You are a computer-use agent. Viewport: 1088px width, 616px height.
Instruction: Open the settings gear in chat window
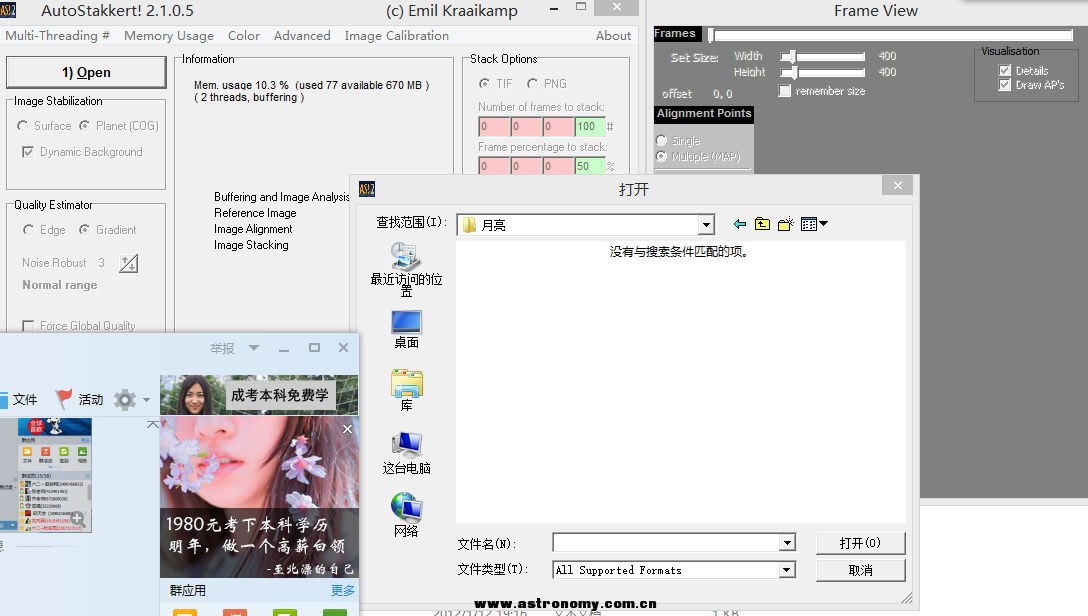tap(125, 400)
